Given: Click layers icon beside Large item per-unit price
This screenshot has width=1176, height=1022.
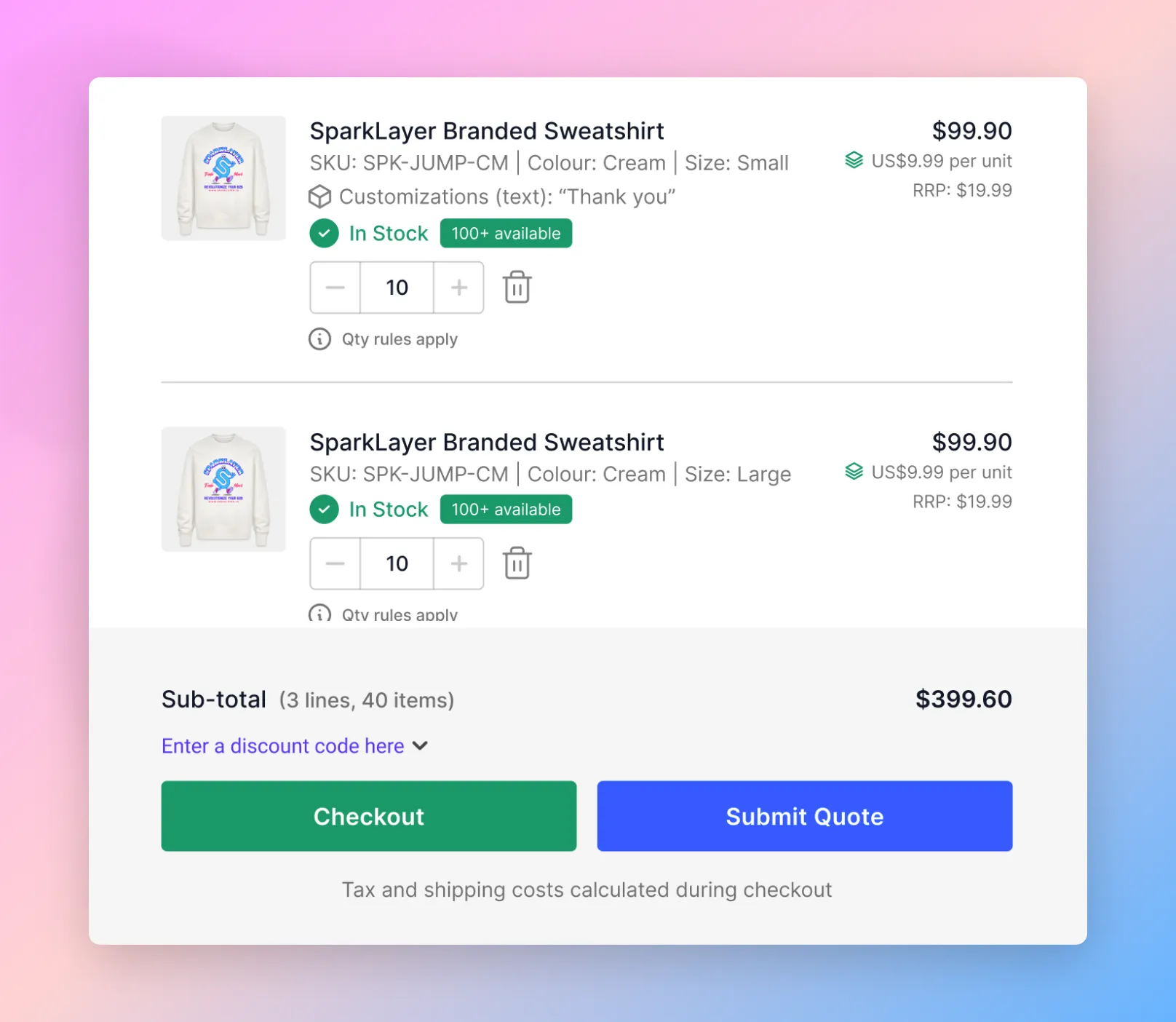Looking at the screenshot, I should pos(854,472).
